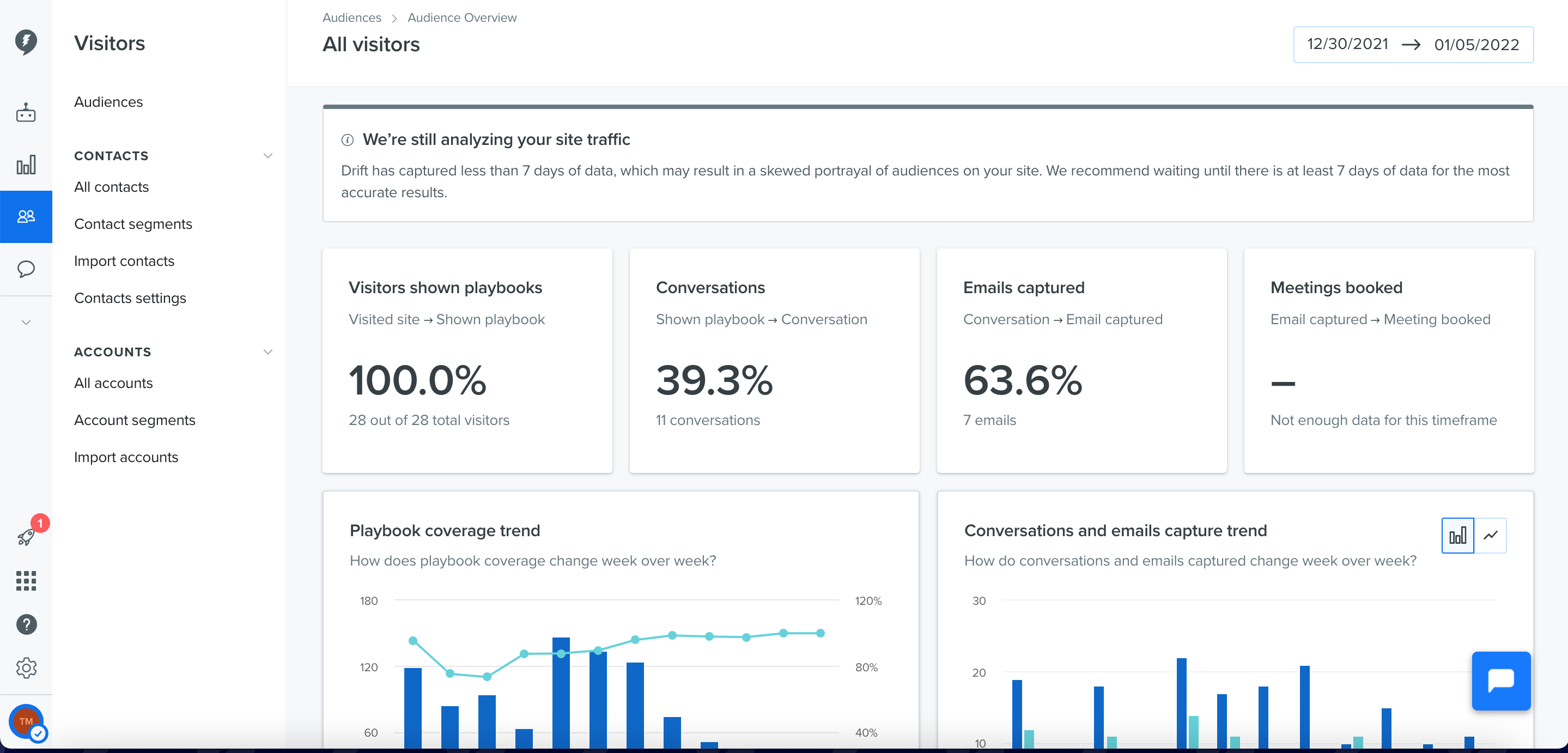
Task: Click the Drift lightning bolt logo
Action: coord(26,42)
